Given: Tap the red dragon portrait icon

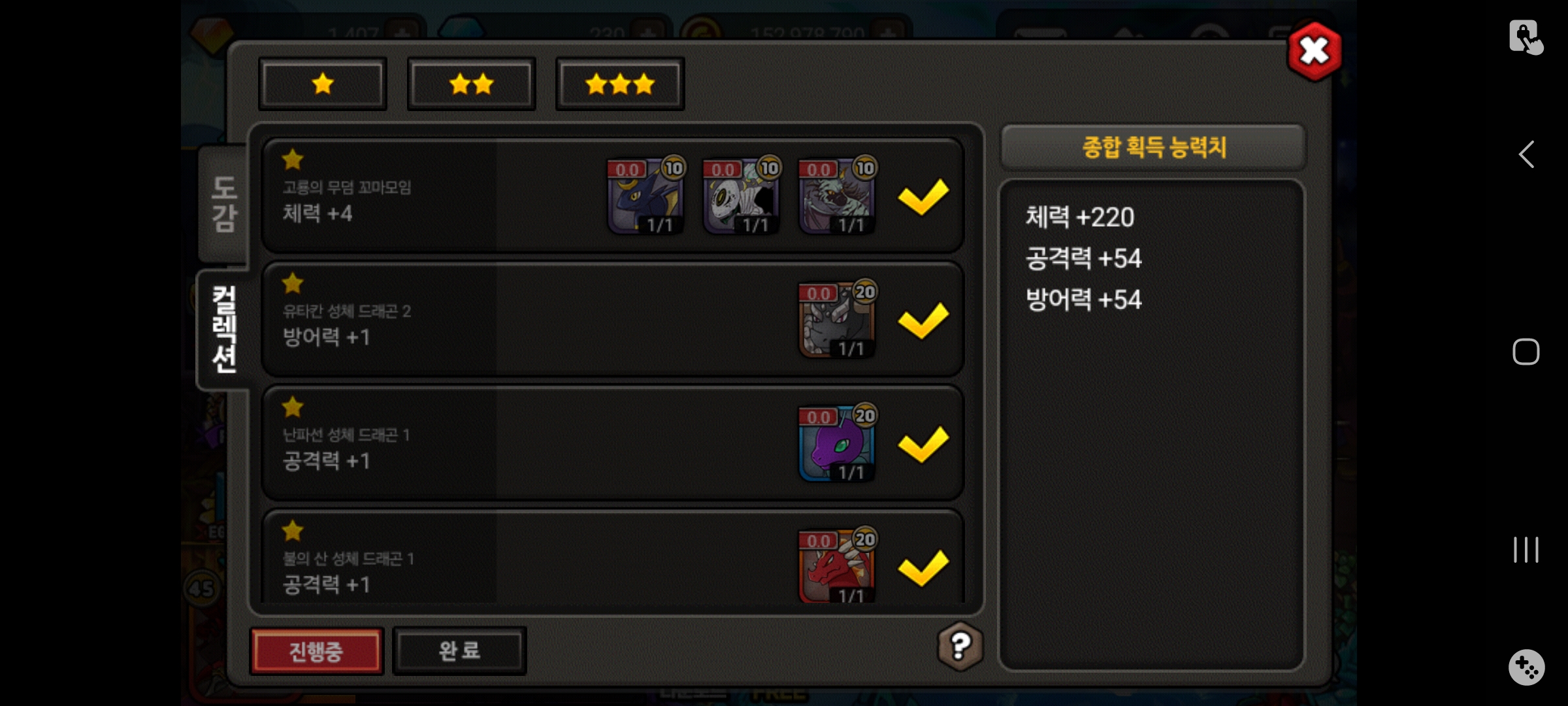Looking at the screenshot, I should point(838,566).
